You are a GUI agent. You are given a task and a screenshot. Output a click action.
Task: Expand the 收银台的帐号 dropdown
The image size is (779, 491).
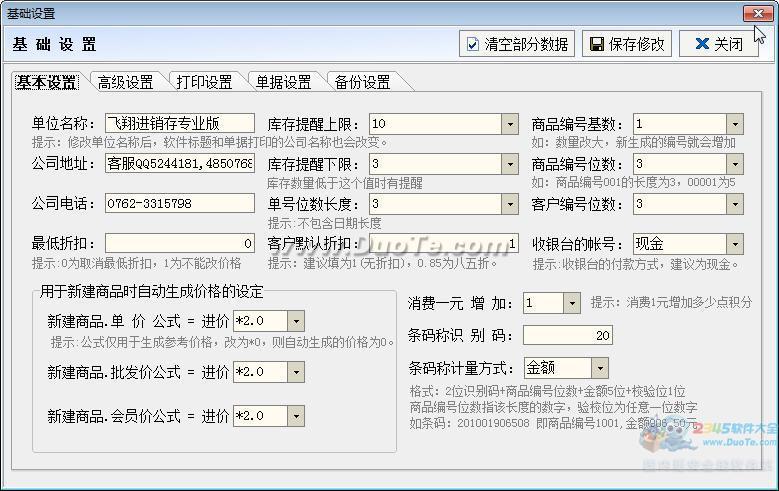tap(735, 244)
